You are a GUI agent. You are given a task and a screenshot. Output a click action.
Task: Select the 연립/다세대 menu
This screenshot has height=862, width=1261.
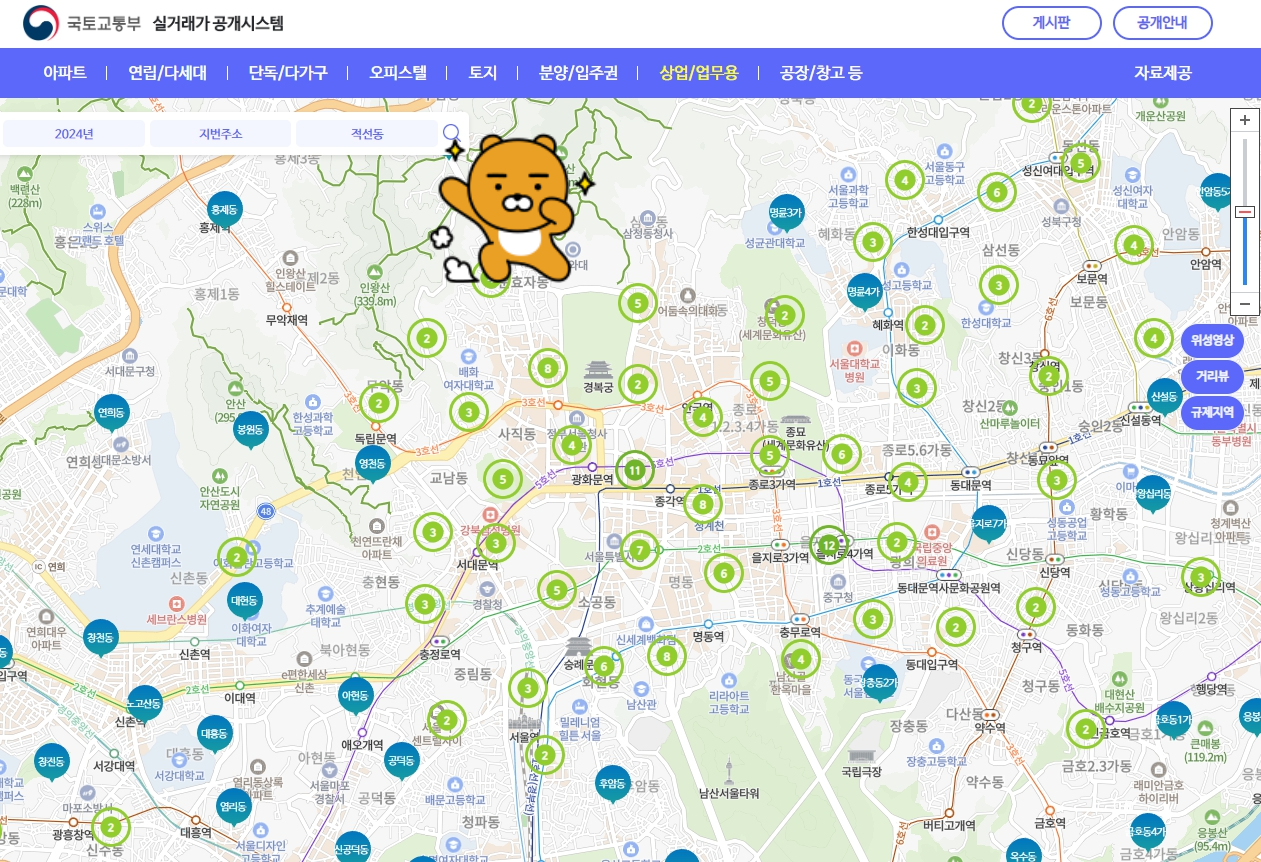tap(167, 73)
